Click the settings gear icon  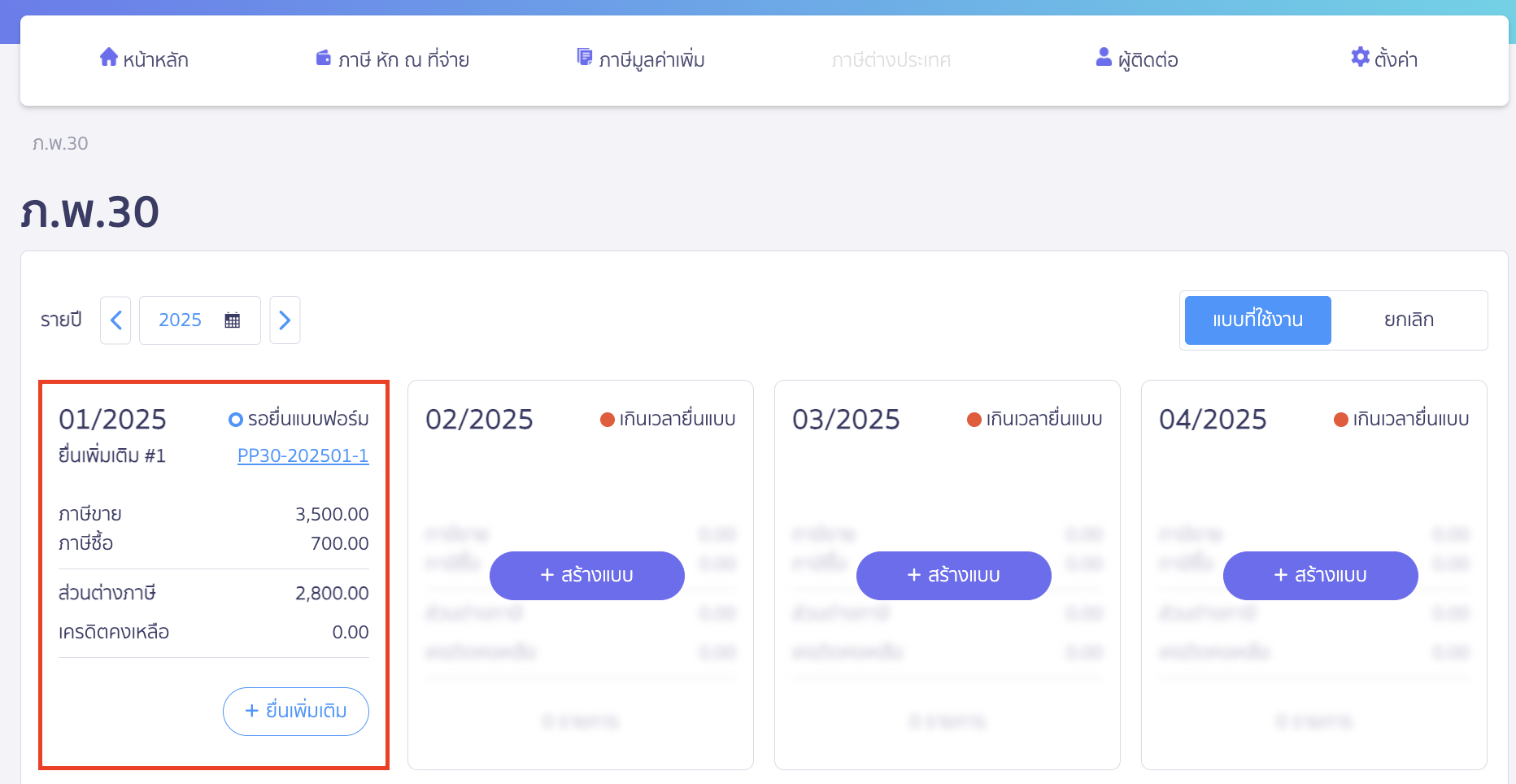(1360, 57)
